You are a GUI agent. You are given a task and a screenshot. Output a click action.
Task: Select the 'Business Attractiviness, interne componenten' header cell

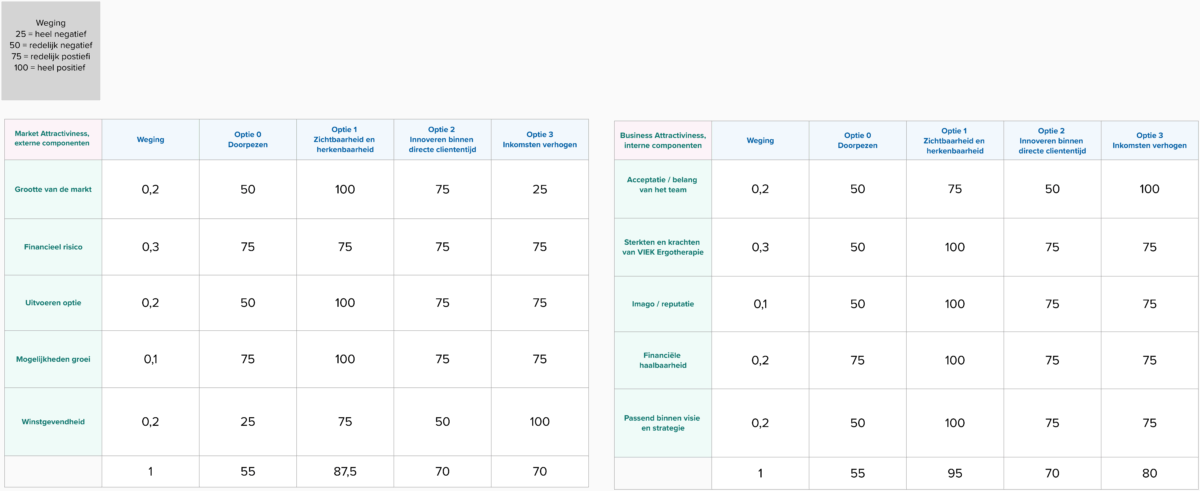(x=663, y=140)
